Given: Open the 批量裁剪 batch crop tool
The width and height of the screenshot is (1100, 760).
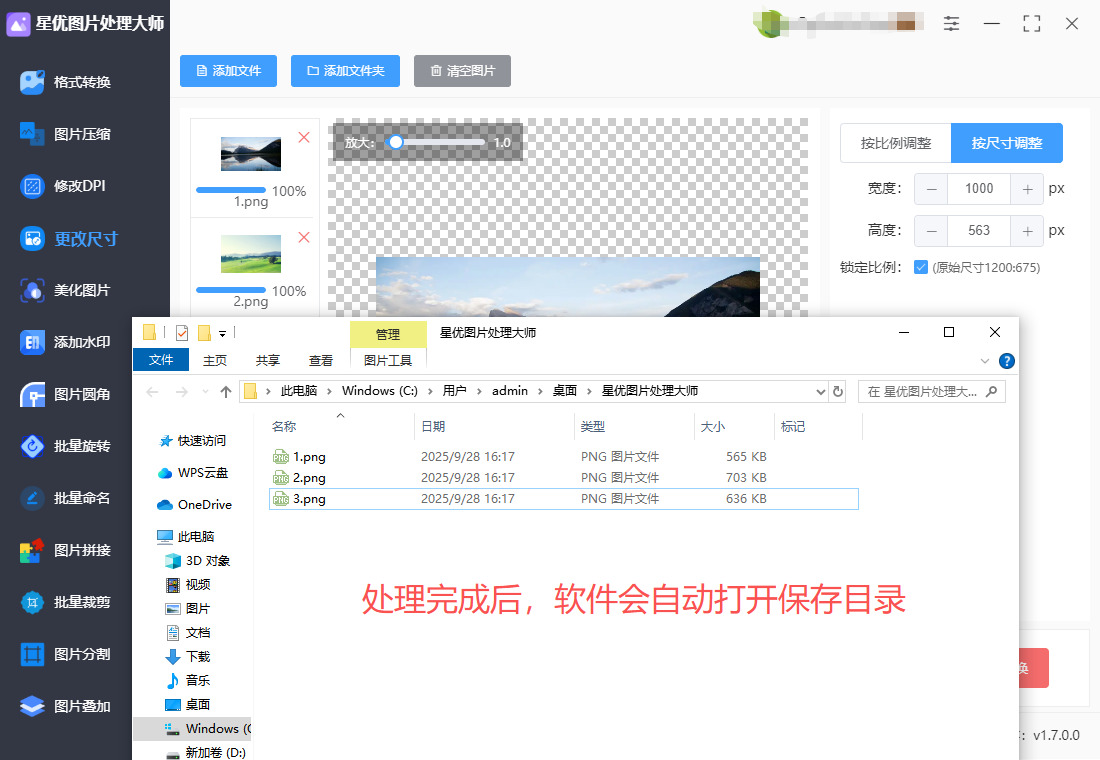Looking at the screenshot, I should coord(65,602).
